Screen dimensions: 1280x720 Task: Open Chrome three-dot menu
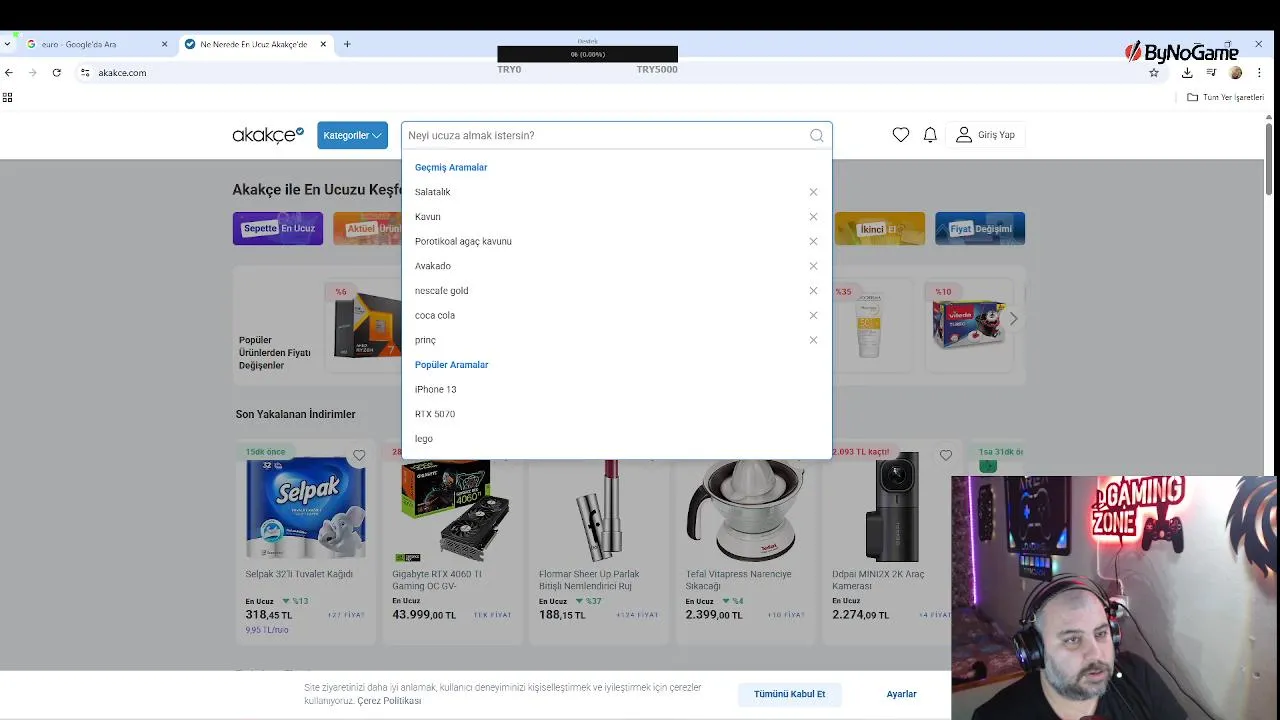point(1260,73)
